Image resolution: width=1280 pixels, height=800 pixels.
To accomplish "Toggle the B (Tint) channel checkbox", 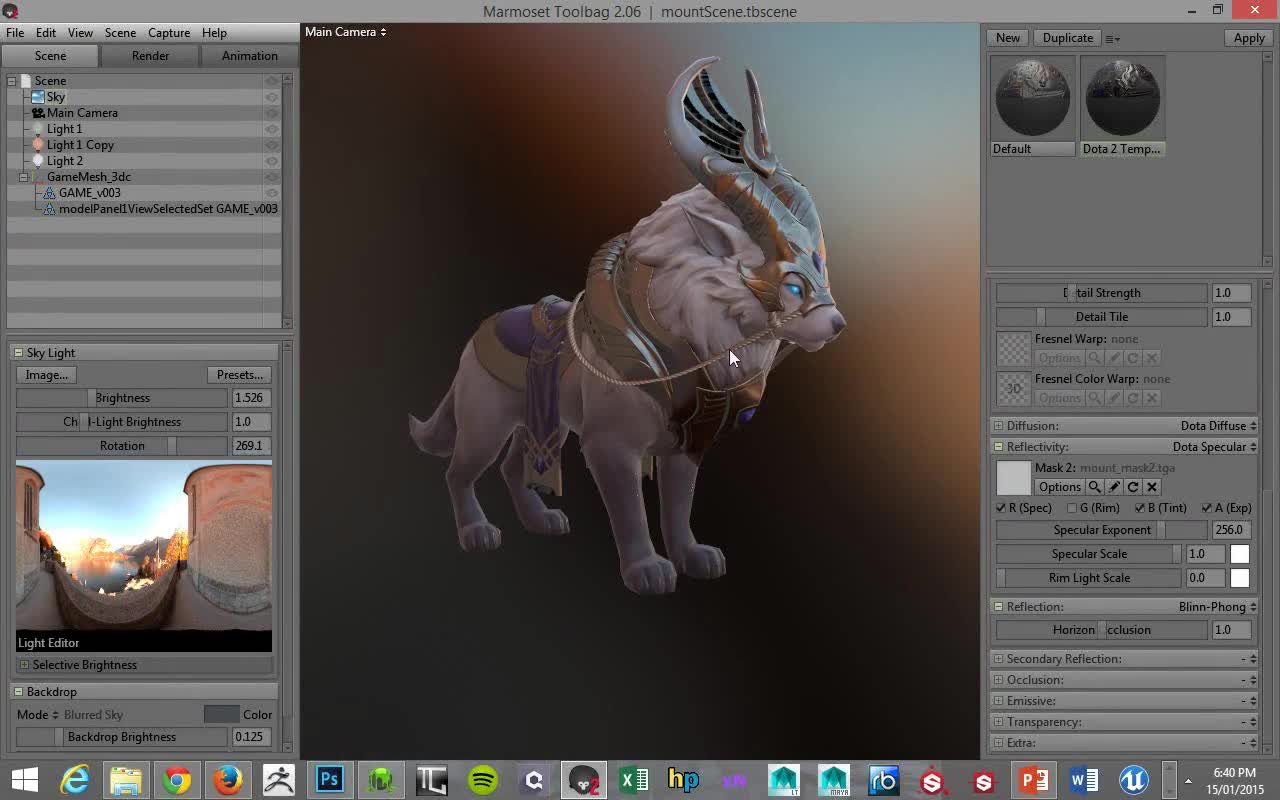I will [x=1139, y=508].
